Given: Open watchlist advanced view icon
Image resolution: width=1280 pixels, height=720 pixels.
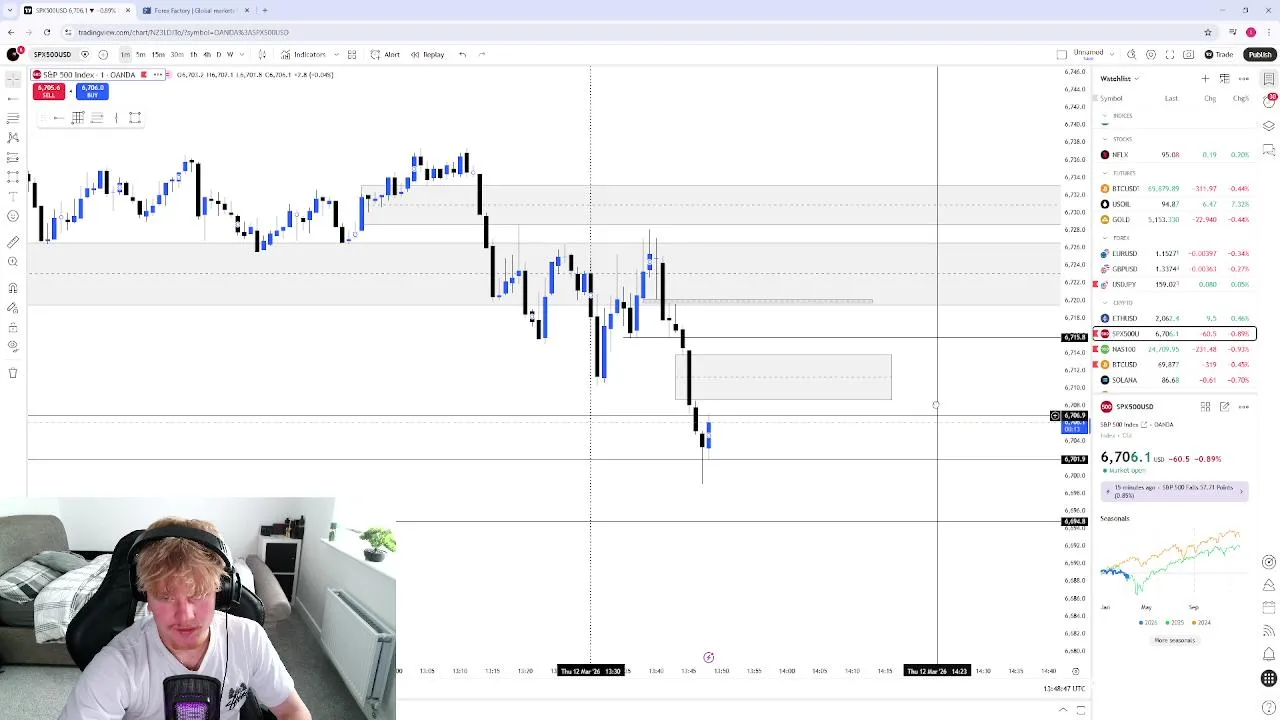Looking at the screenshot, I should pos(1224,79).
